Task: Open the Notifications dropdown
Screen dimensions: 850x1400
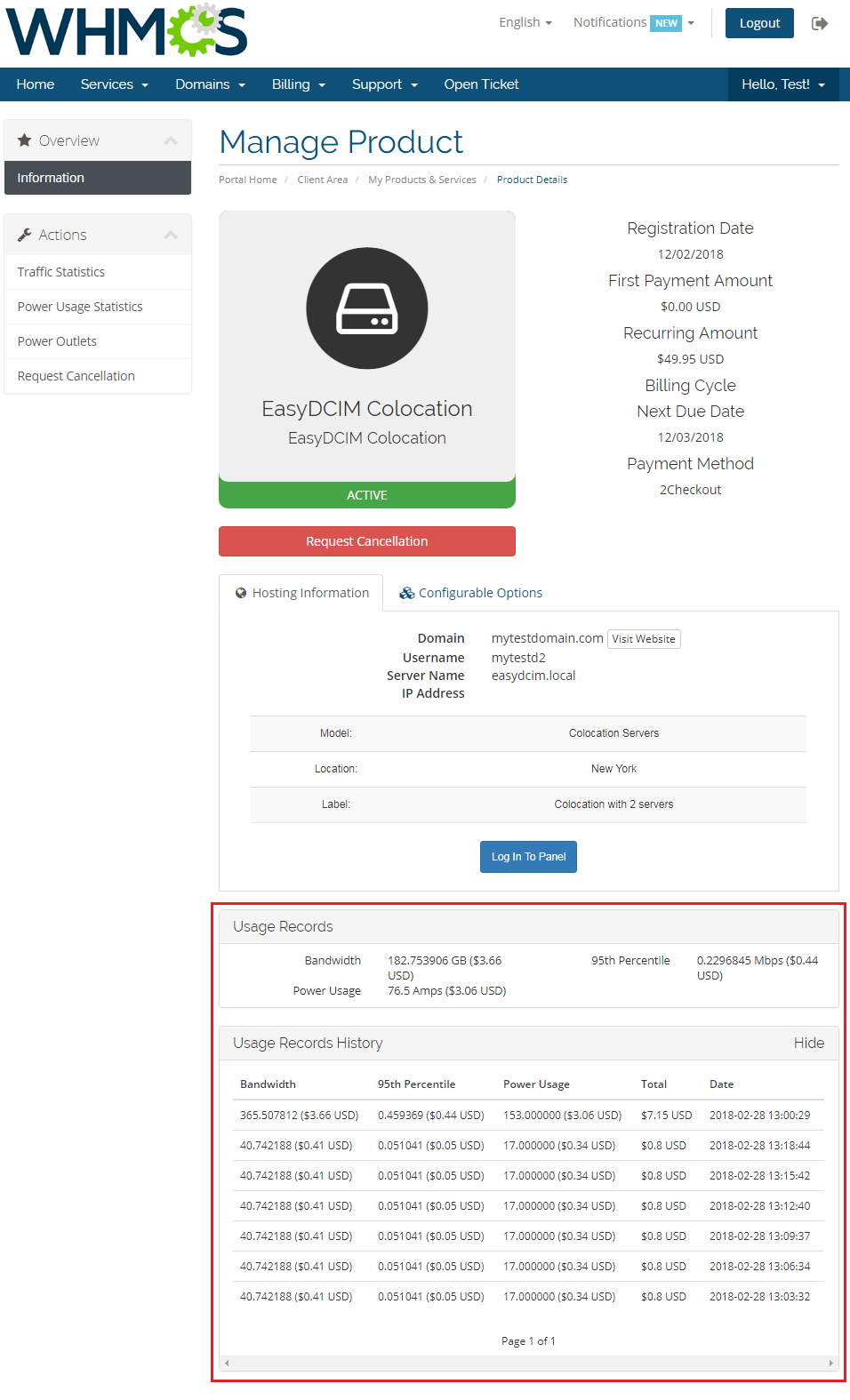Action: pos(633,22)
